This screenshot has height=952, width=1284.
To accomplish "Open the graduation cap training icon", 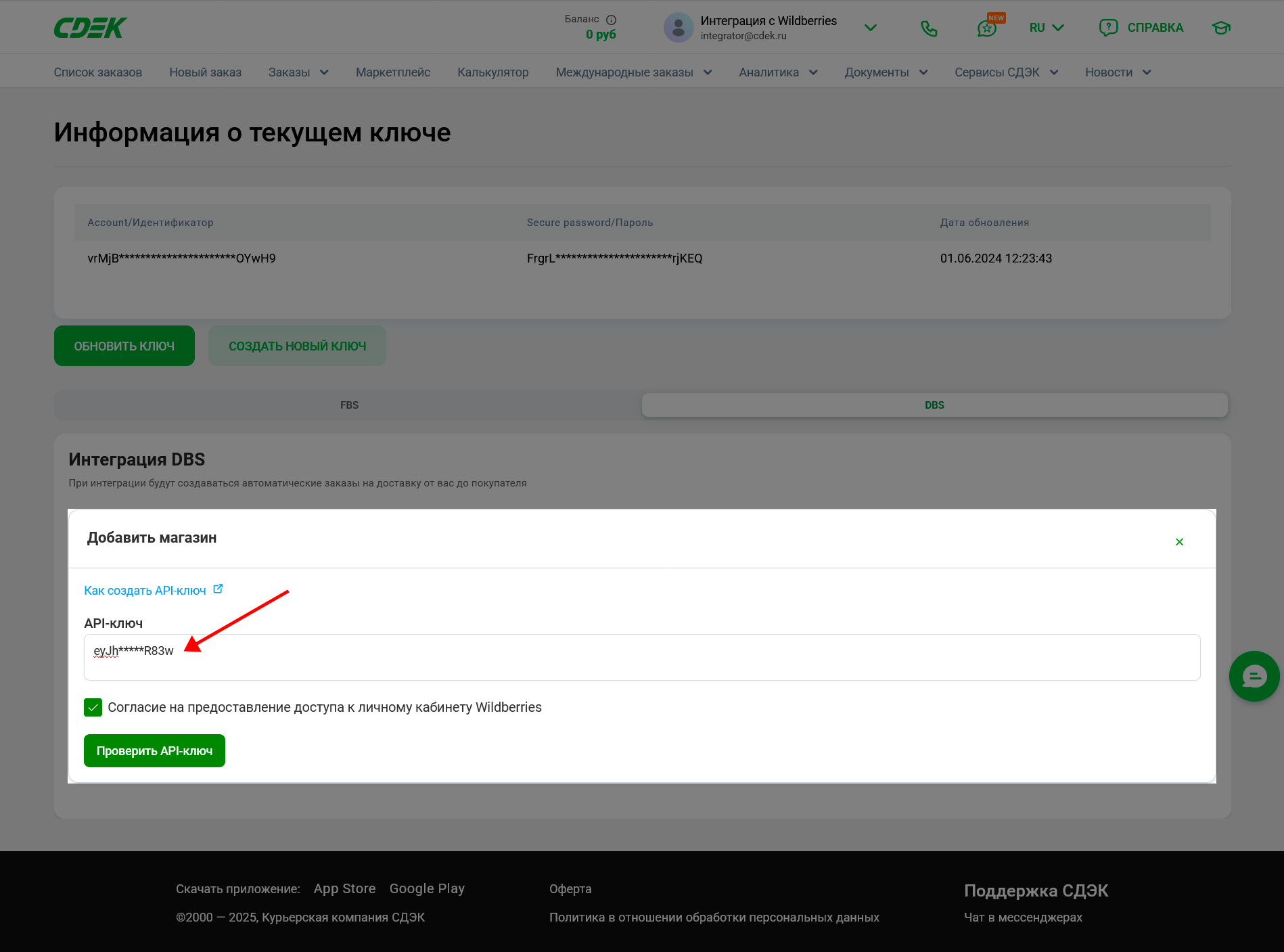I will [x=1221, y=28].
